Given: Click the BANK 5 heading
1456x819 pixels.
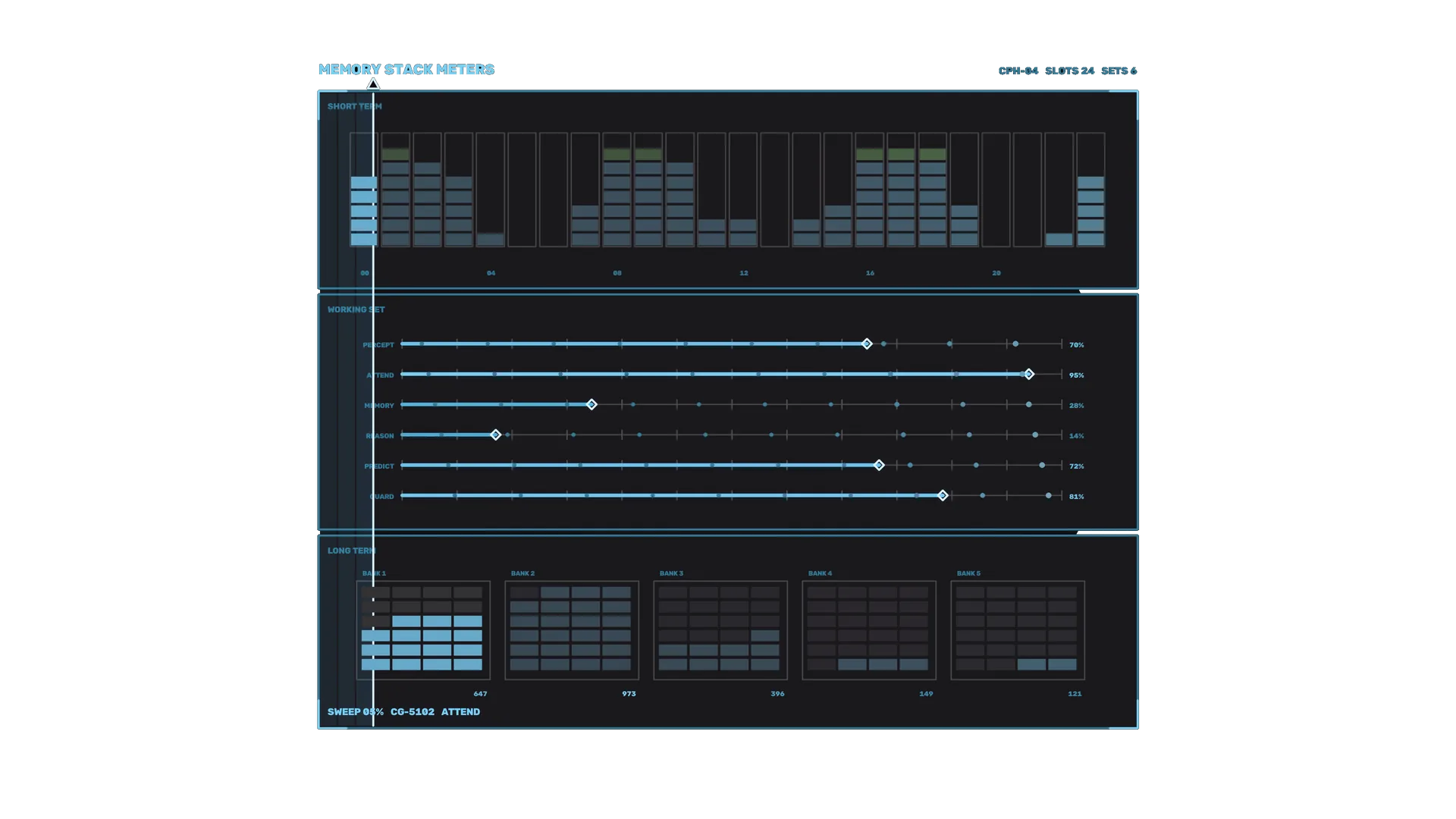Looking at the screenshot, I should point(968,573).
